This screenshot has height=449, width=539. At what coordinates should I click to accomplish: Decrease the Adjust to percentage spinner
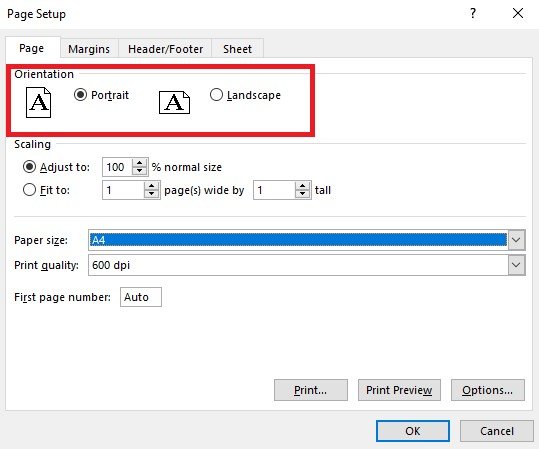[140, 171]
